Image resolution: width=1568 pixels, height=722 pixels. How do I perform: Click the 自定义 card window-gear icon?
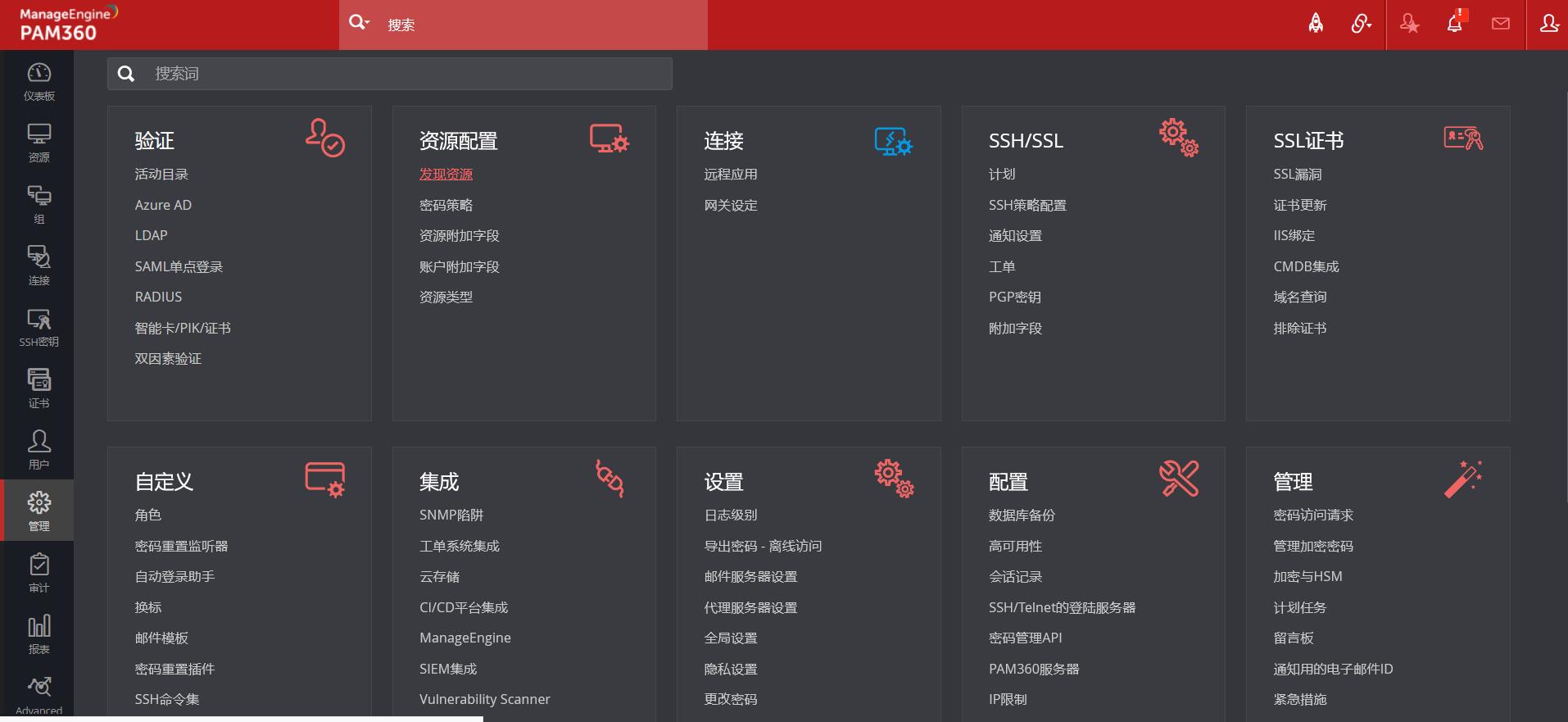tap(325, 479)
